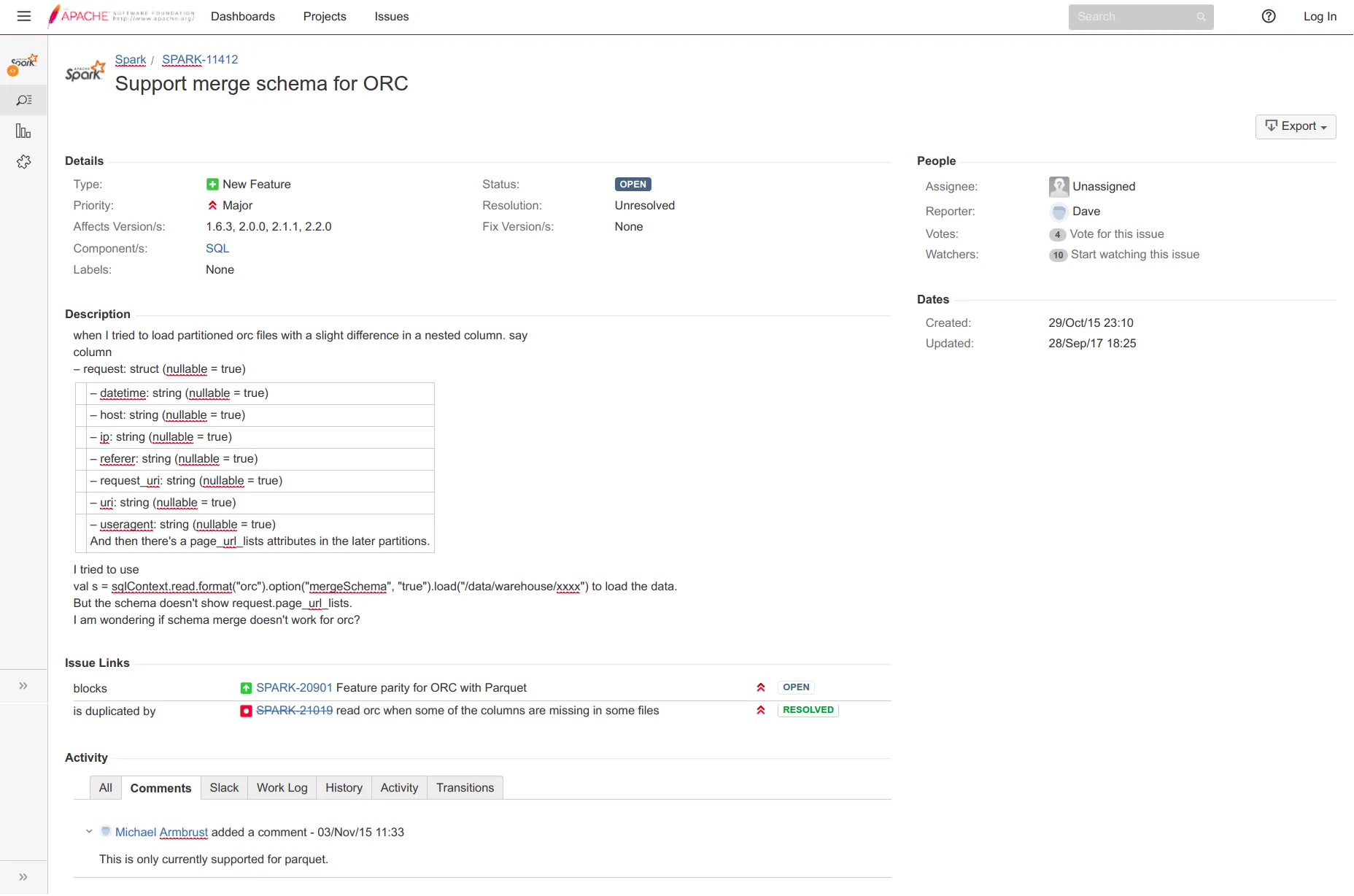Open the Work Log tab

[282, 788]
